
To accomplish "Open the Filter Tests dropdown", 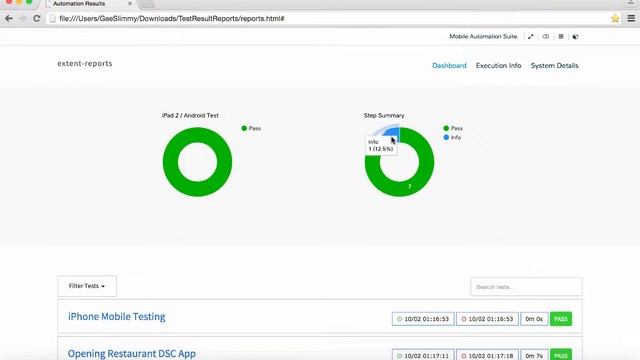I will coord(87,286).
